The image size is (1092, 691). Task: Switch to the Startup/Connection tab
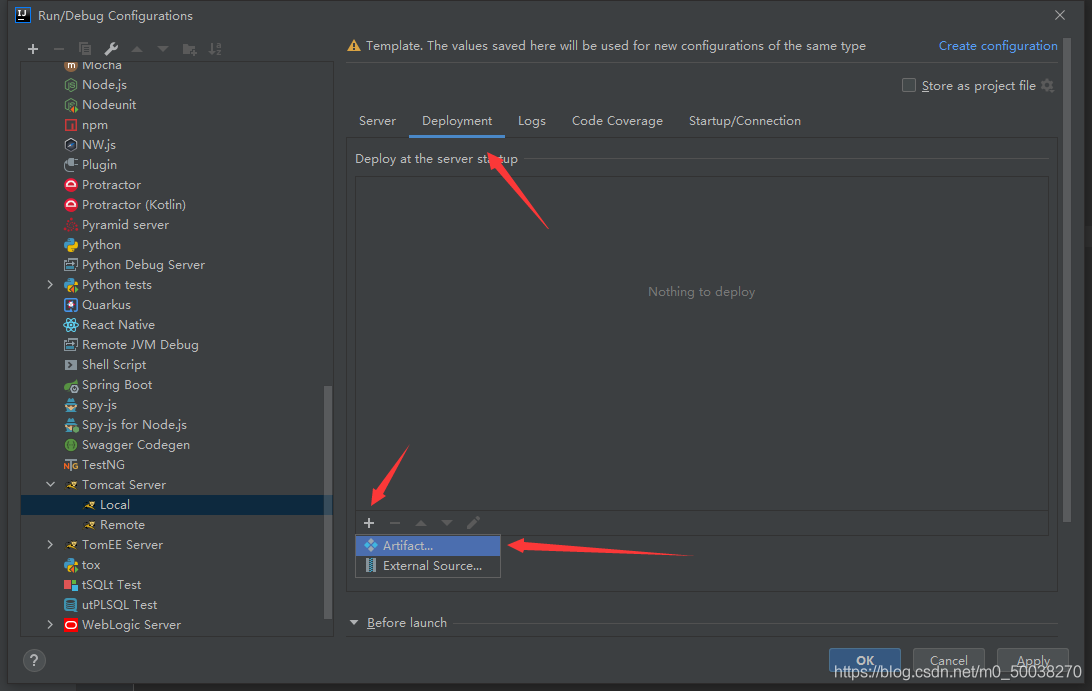pos(744,121)
